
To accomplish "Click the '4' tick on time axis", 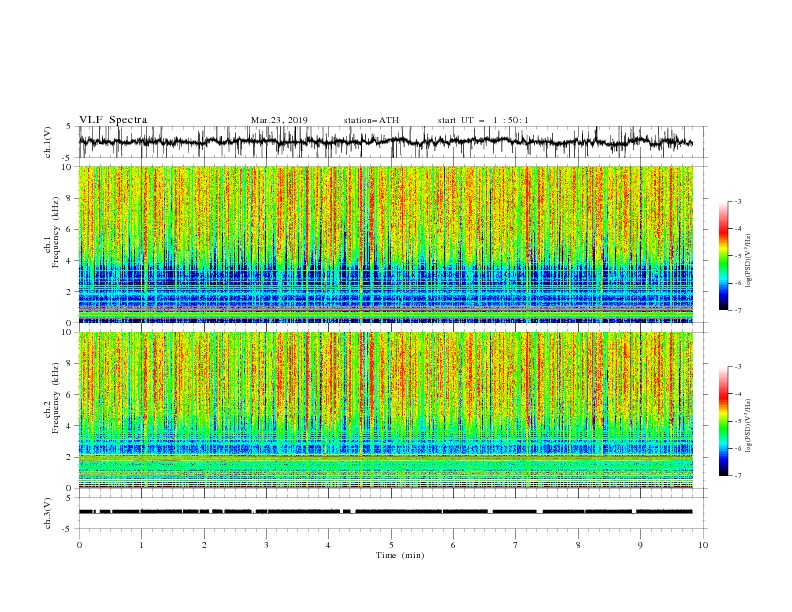I will 328,545.
